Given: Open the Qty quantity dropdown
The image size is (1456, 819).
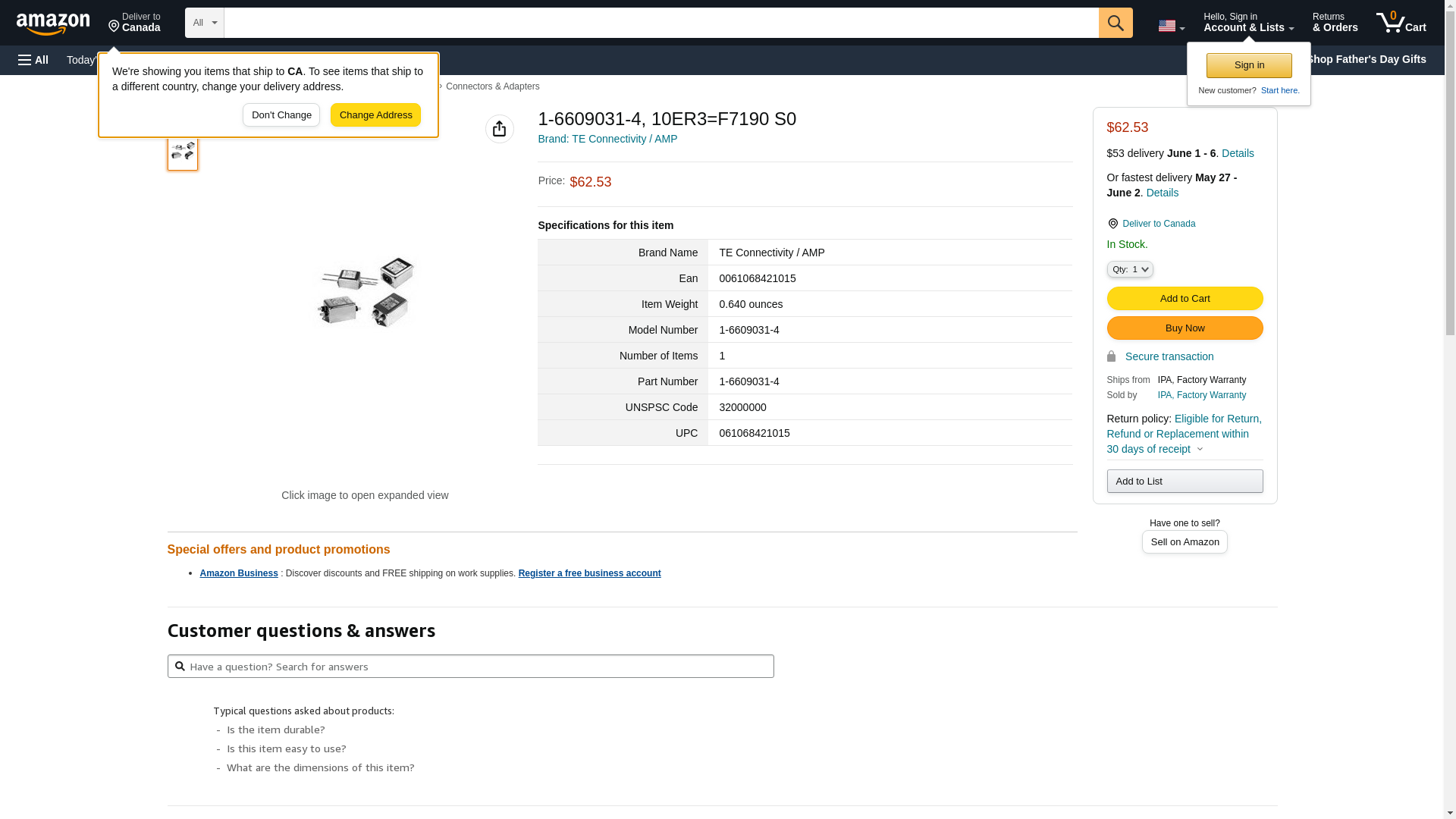Looking at the screenshot, I should click(1130, 269).
